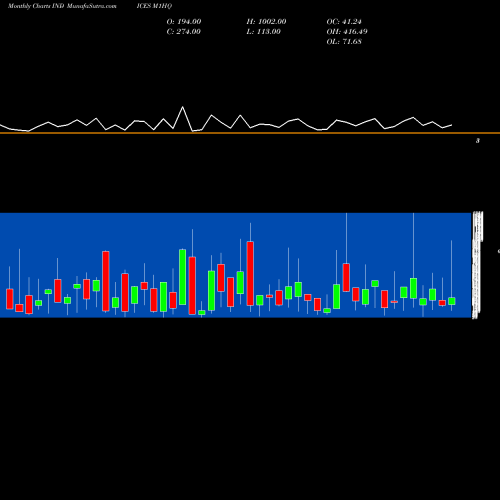500x500 pixels.
Task: Click the last green candlestick on the chart
Action: [452, 301]
